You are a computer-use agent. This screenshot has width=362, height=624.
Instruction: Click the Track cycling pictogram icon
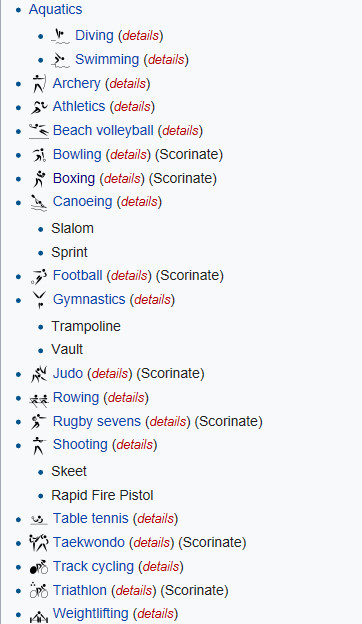click(x=39, y=567)
